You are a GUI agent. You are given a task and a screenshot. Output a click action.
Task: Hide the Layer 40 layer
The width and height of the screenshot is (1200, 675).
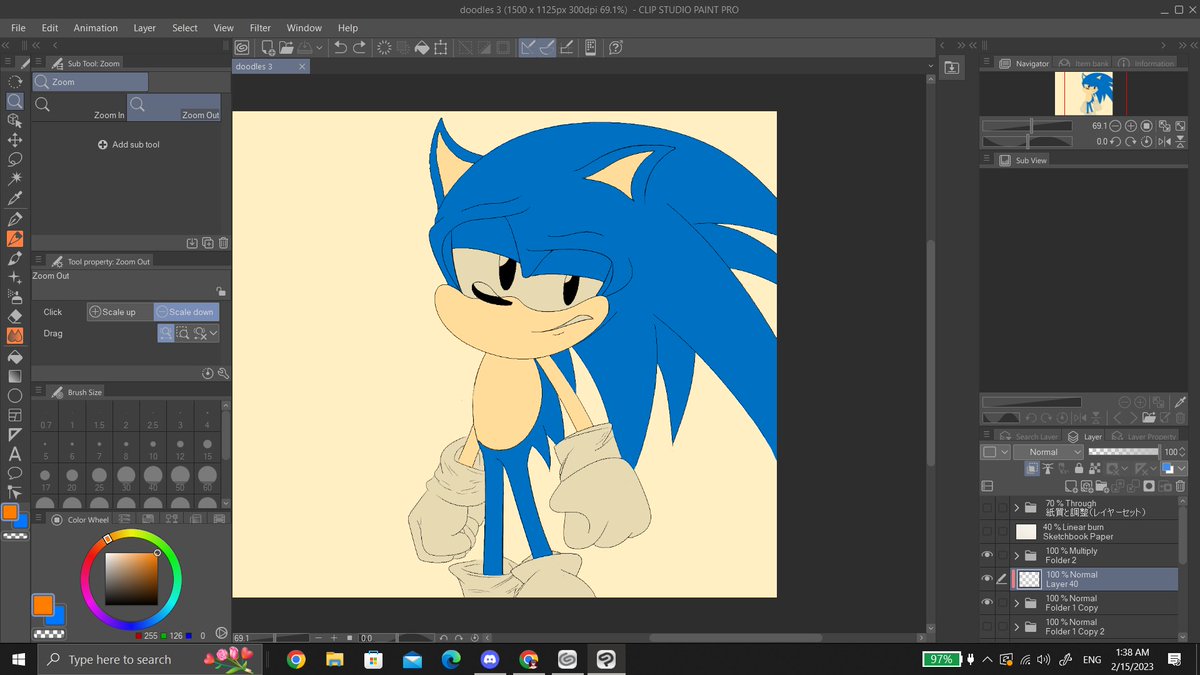tap(988, 578)
